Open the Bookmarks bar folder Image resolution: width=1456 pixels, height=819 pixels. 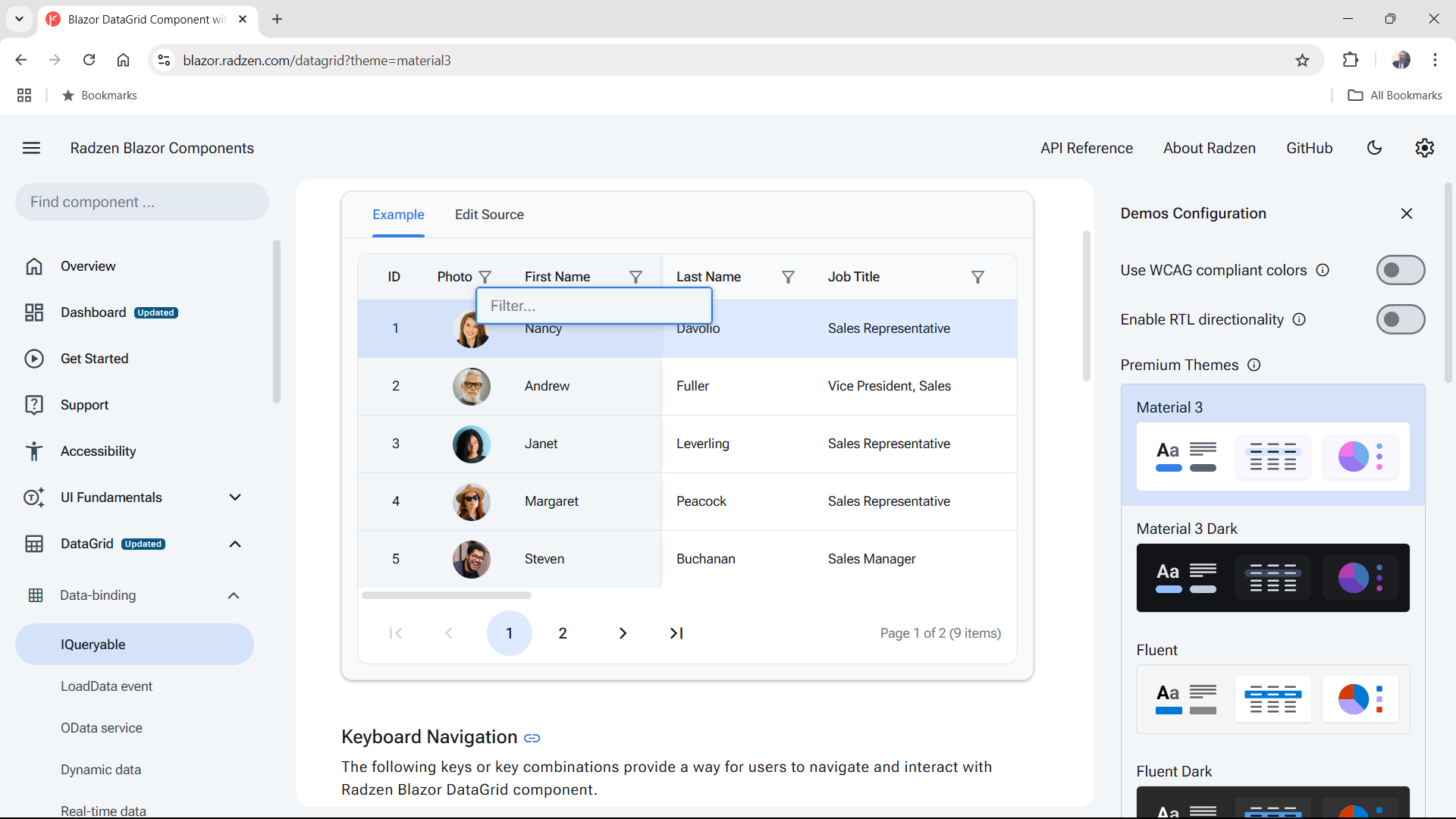point(99,96)
